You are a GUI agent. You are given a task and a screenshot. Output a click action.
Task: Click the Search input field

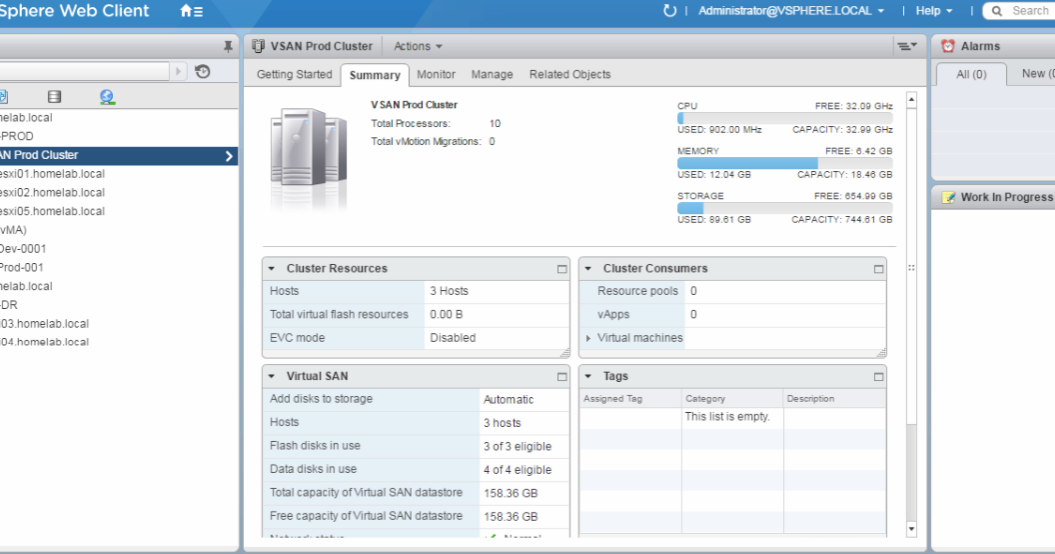click(x=1030, y=11)
